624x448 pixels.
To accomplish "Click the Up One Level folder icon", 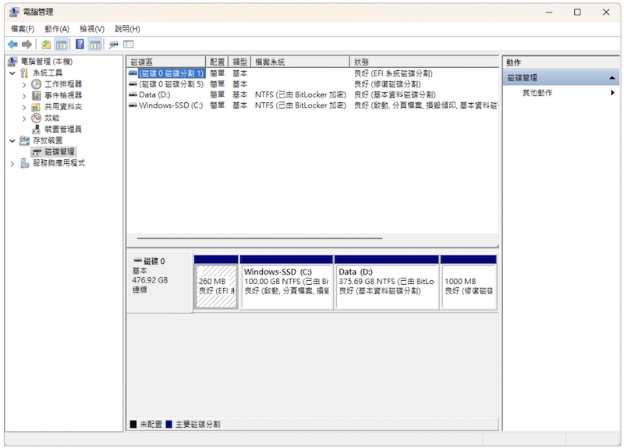I will point(46,45).
